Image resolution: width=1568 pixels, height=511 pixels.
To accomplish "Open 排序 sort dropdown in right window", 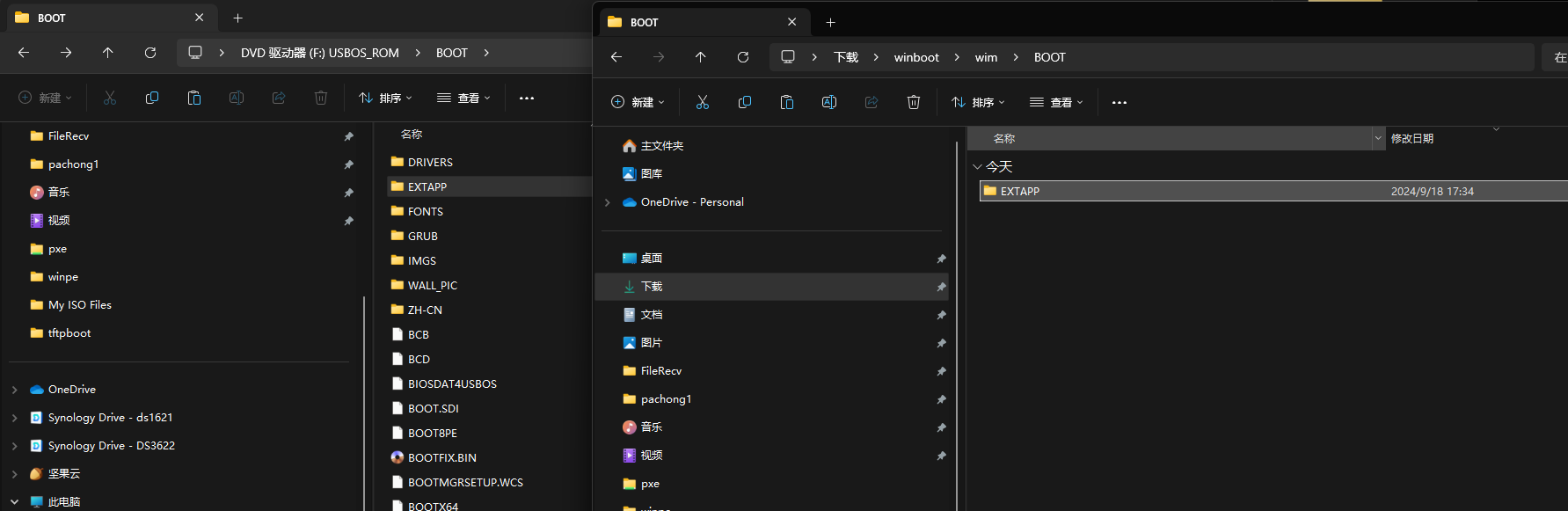I will coord(979,102).
